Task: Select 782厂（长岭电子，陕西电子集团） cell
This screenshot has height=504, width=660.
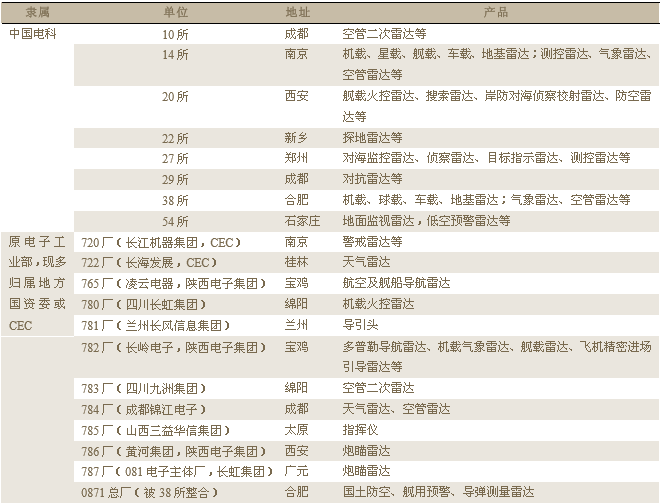Action: (x=173, y=347)
